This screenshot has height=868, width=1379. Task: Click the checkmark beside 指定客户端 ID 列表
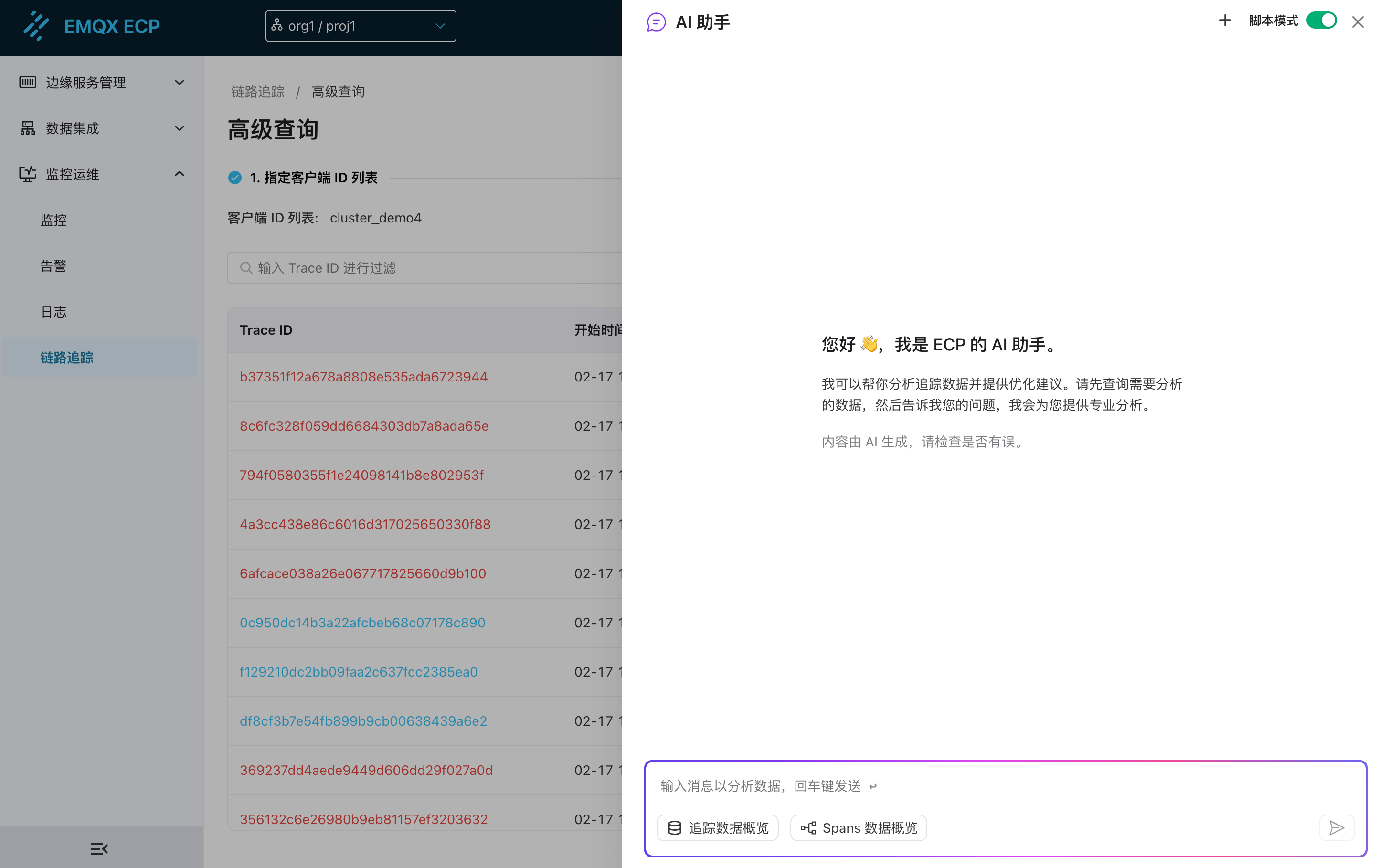tap(235, 178)
